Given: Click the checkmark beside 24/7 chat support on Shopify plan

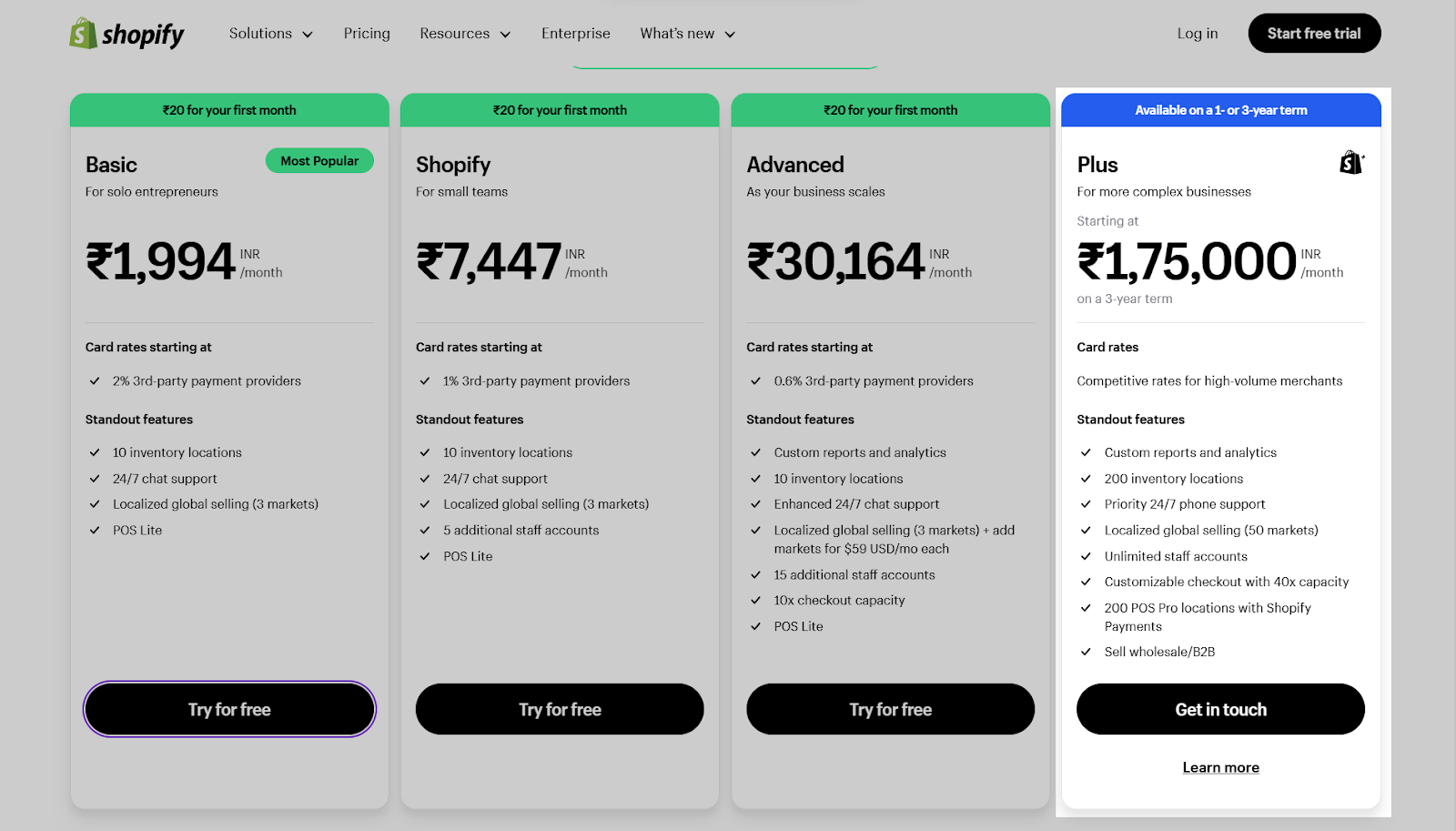Looking at the screenshot, I should coord(425,478).
